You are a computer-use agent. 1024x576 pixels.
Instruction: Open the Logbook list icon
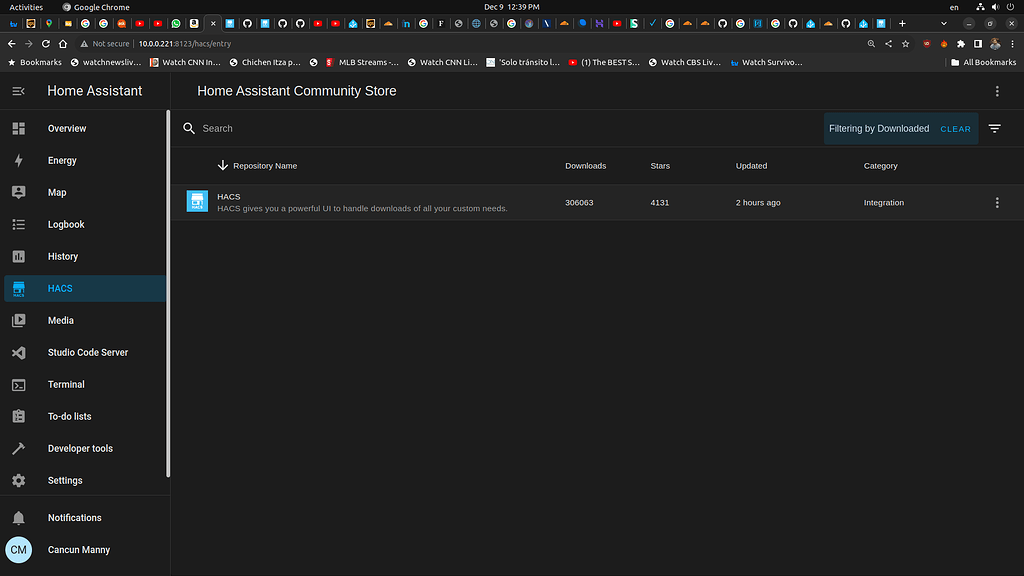click(x=18, y=224)
